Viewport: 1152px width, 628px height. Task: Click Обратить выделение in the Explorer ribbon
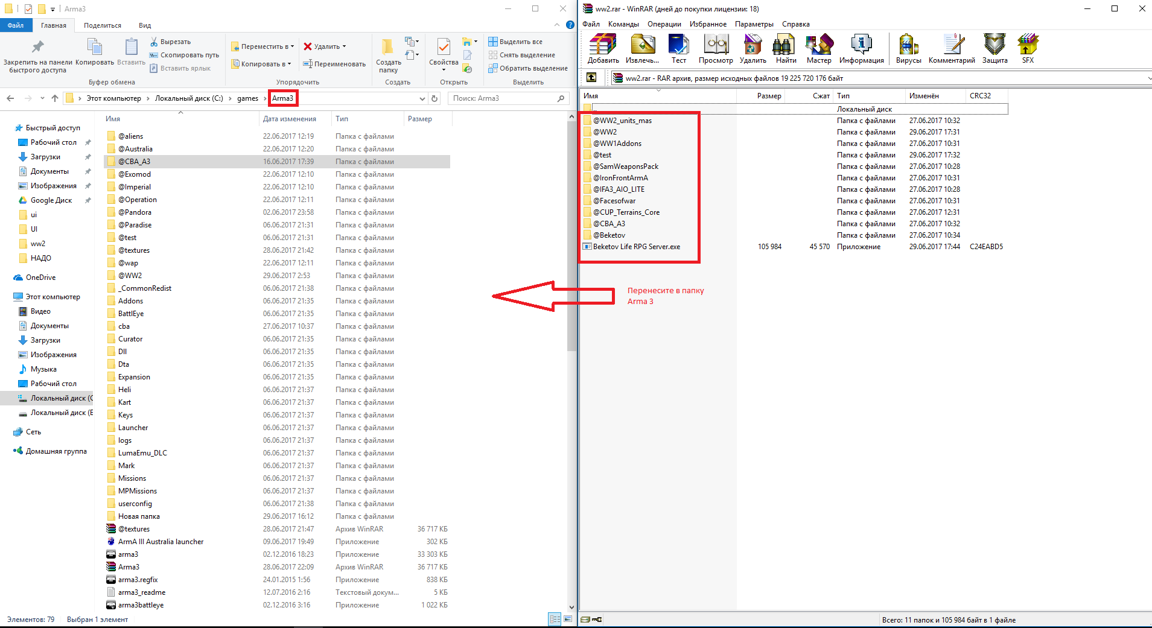(x=528, y=68)
